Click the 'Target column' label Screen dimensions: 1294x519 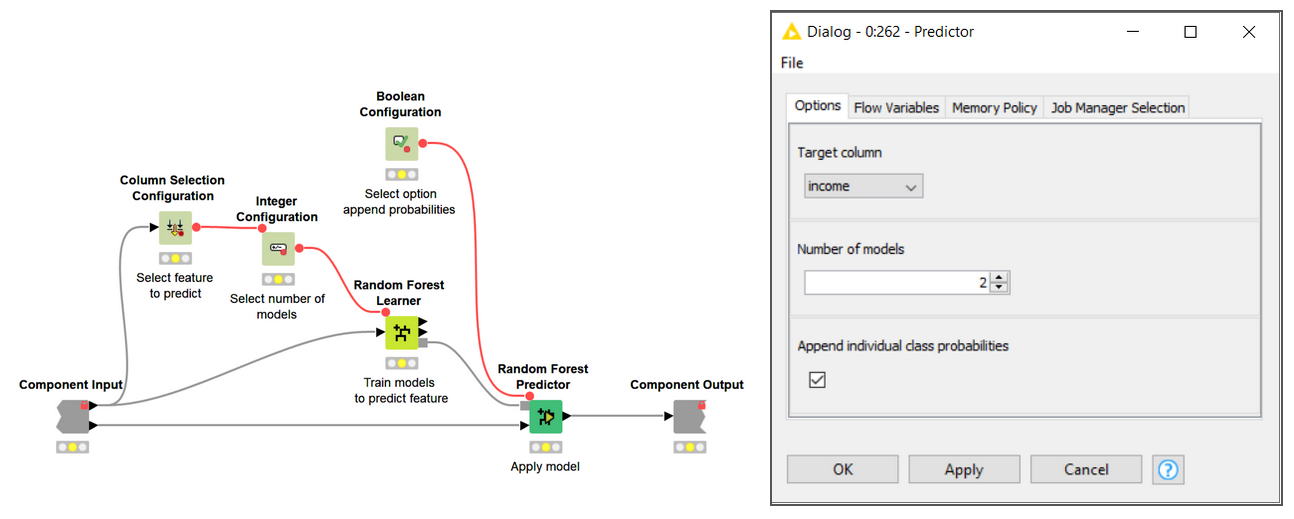(840, 153)
